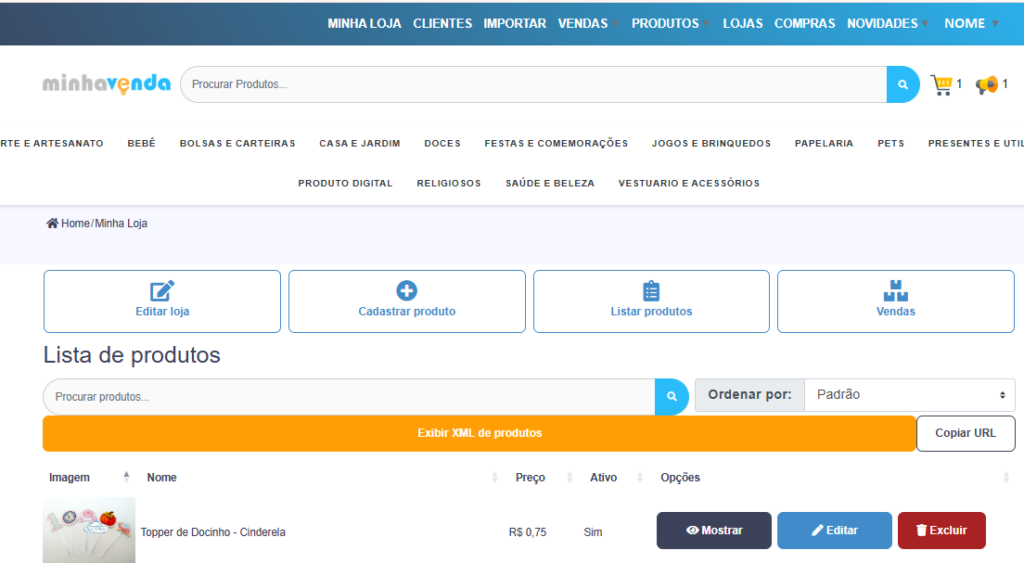Image resolution: width=1024 pixels, height=563 pixels.
Task: Select the BOLSAS E CARTEIRAS category
Action: tap(238, 143)
